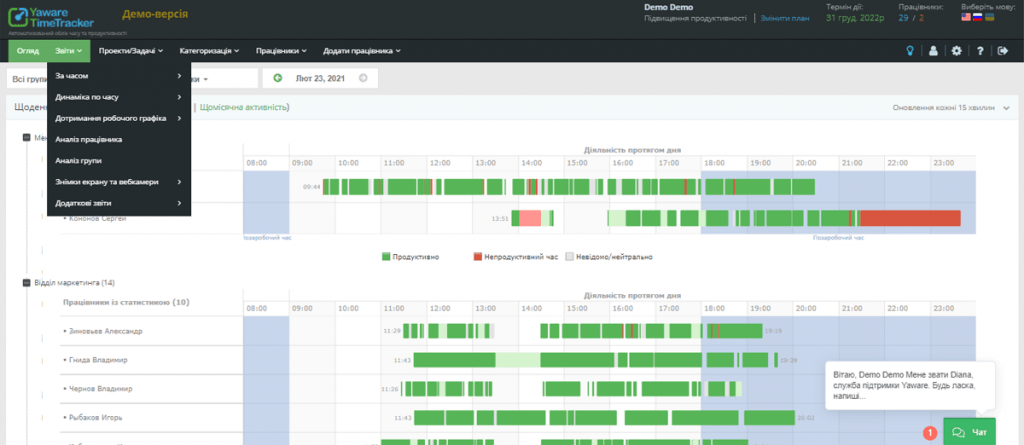Go to next day with grey arrow
The image size is (1024, 445).
tap(362, 78)
